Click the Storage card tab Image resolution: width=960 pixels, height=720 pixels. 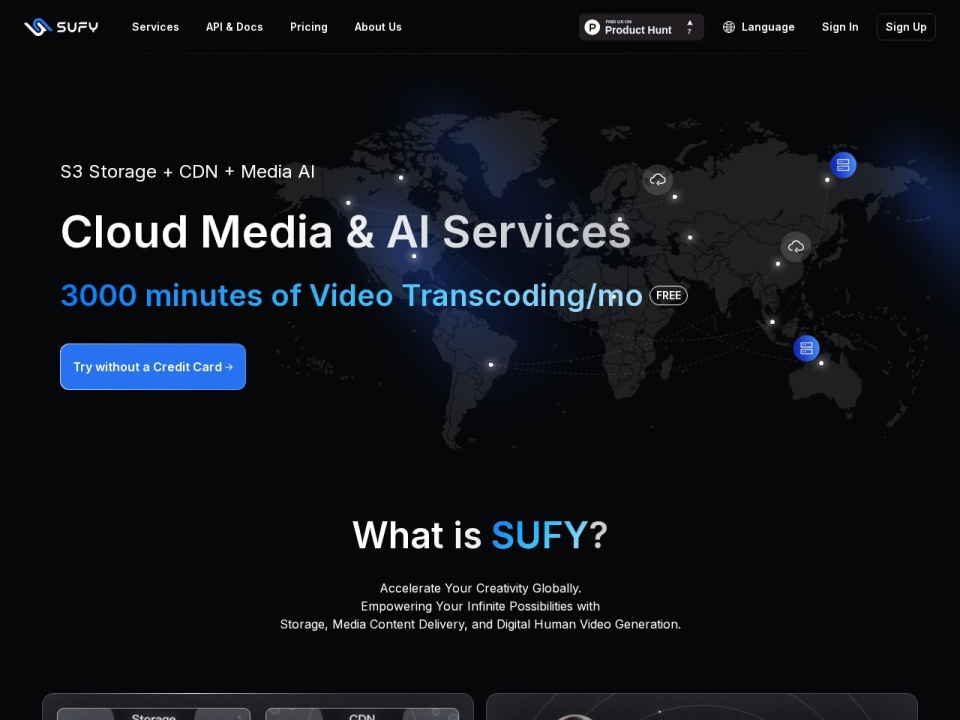[x=154, y=714]
